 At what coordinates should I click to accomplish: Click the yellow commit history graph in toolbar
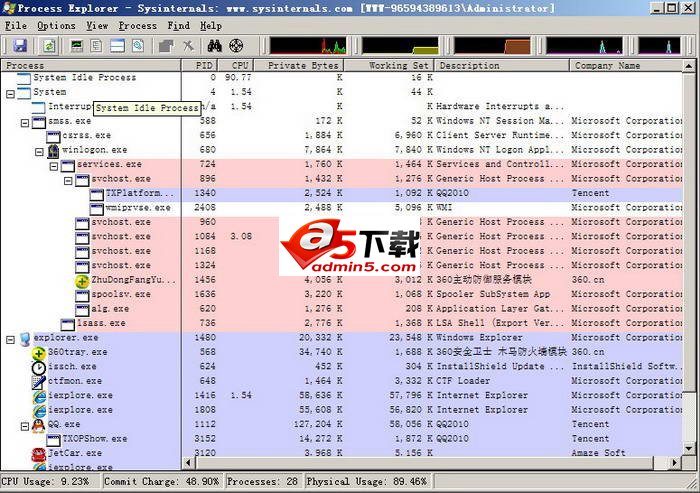click(400, 46)
